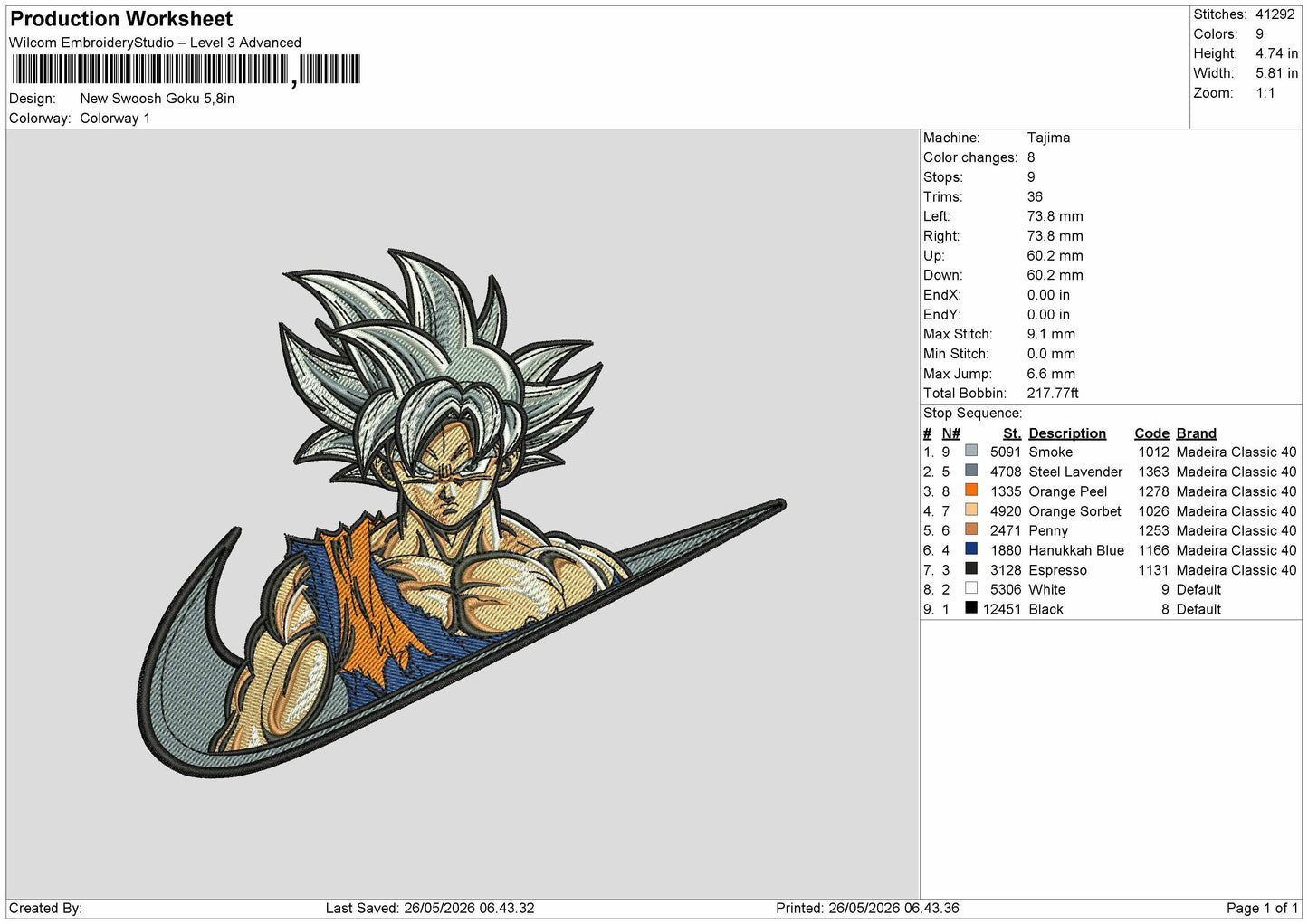Click the 'Code' column header
Viewport: 1308px width, 924px height.
1151,433
